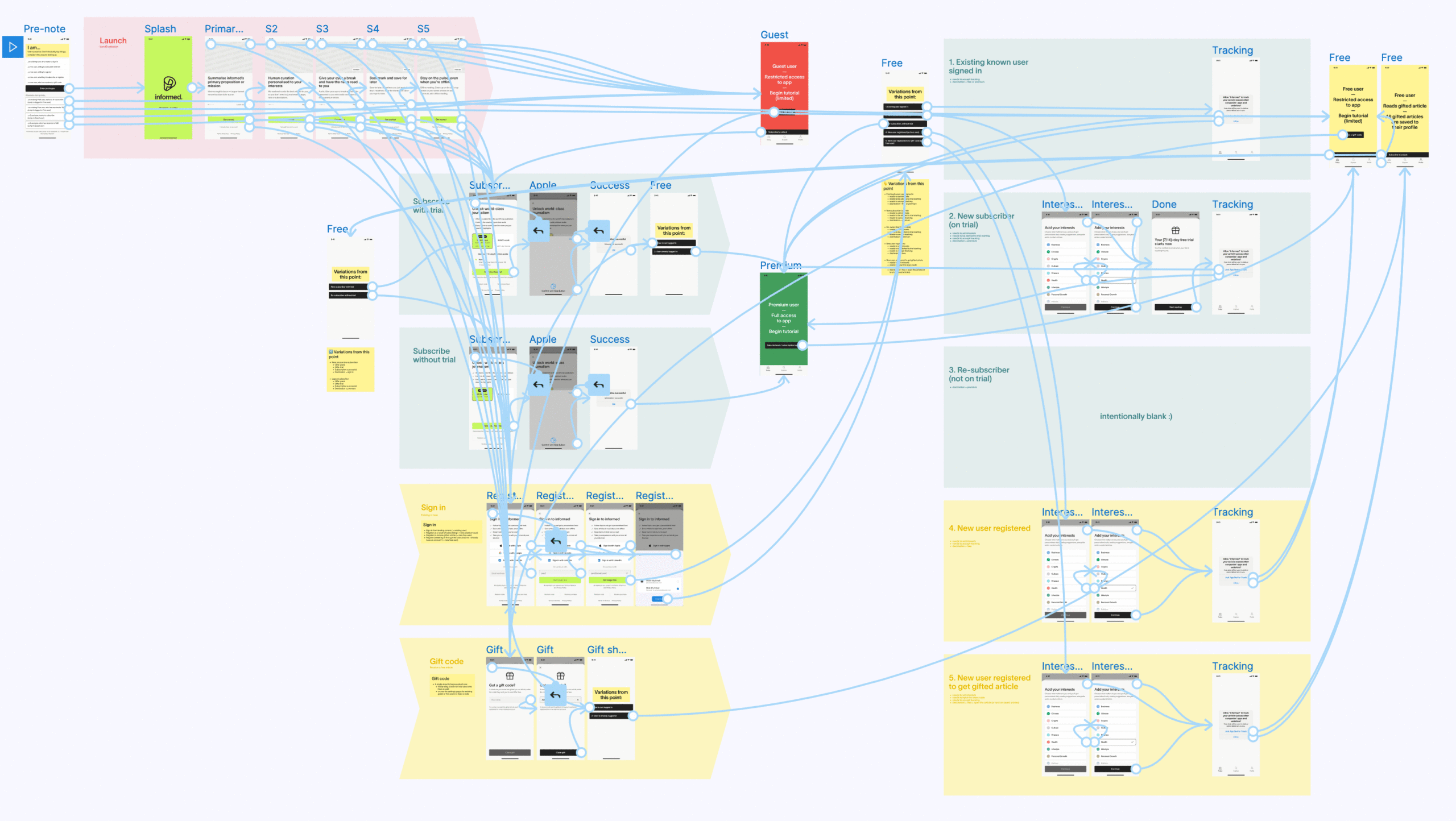Click the Tracking label in section 5
1456x821 pixels.
point(1232,666)
